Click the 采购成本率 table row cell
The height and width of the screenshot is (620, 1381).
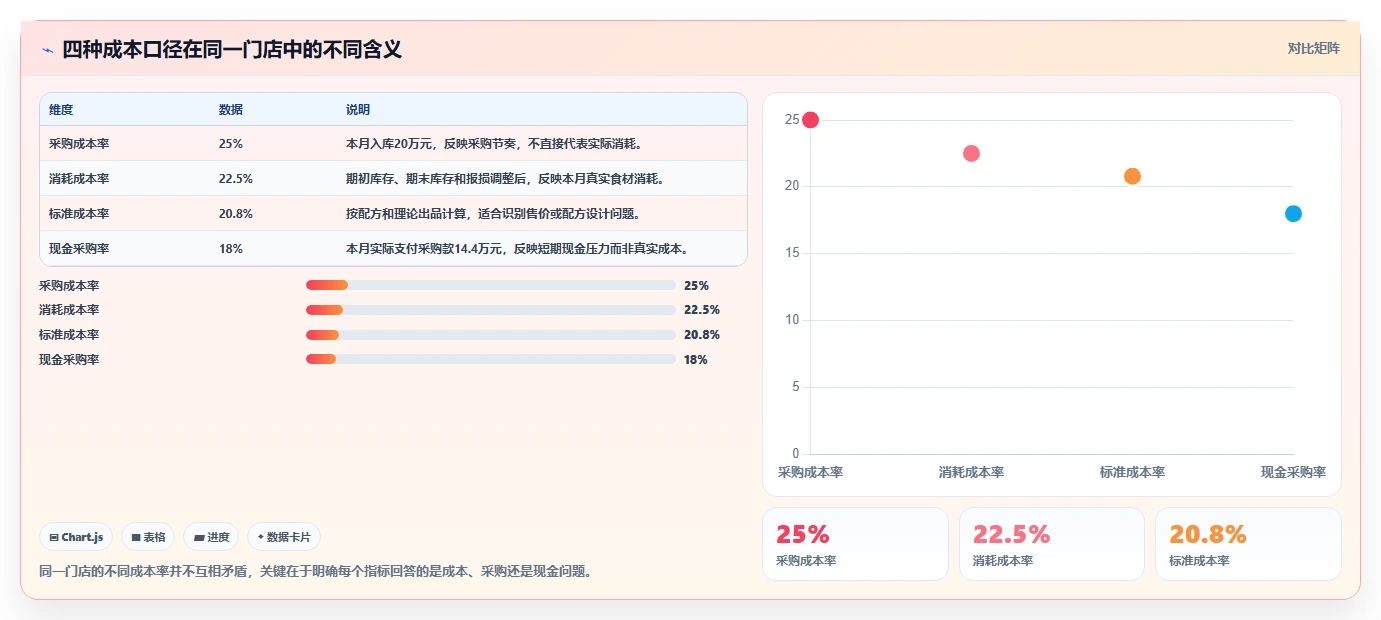79,144
